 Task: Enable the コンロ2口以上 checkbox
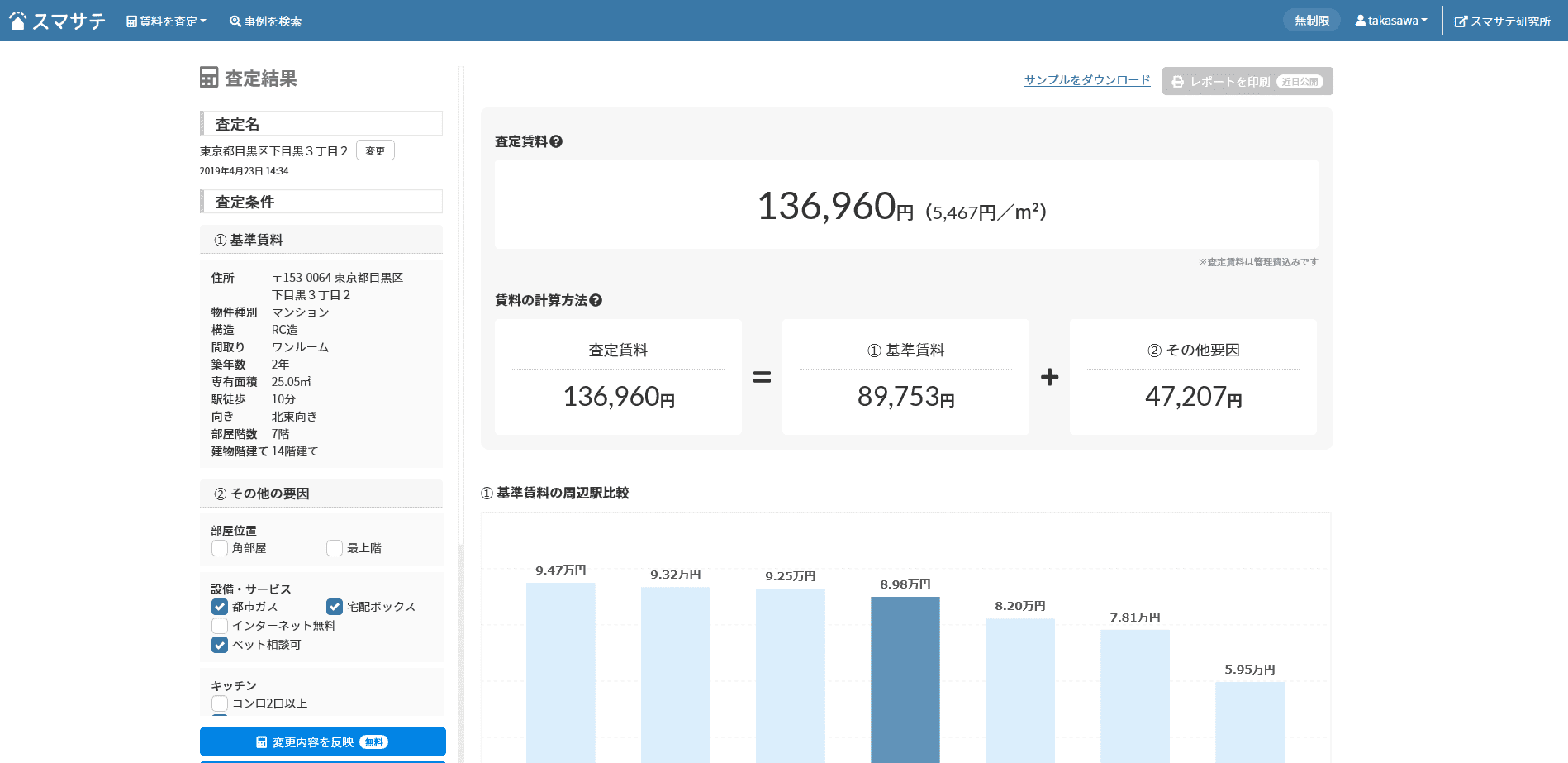(220, 703)
